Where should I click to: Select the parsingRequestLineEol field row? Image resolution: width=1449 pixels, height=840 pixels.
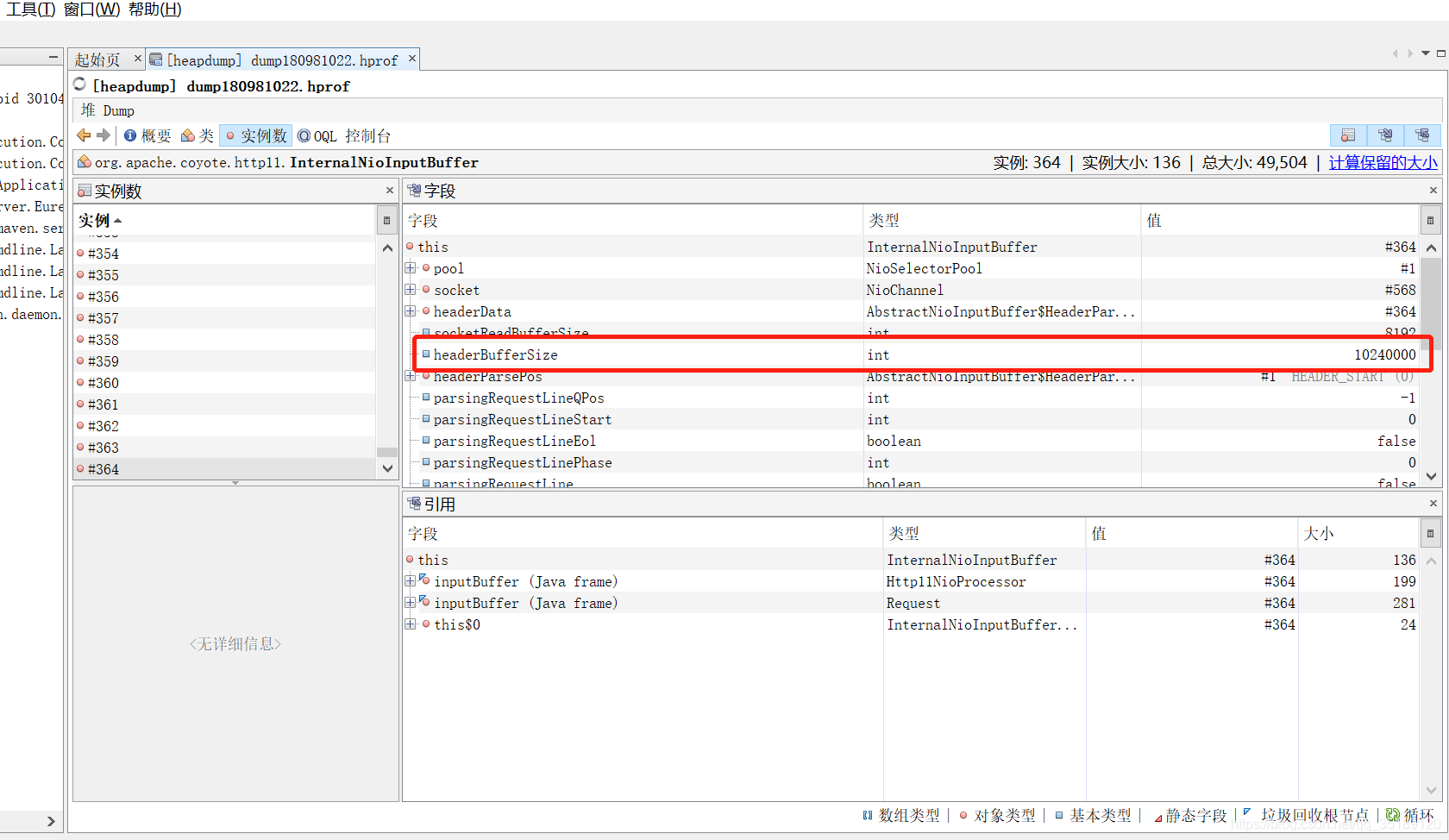[x=911, y=441]
